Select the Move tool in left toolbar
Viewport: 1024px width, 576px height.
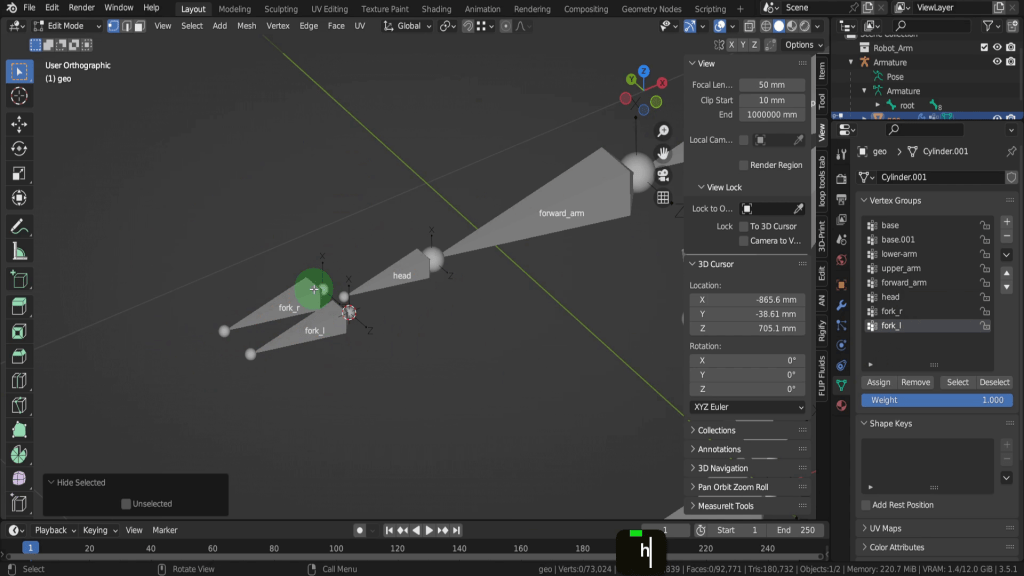(18, 124)
